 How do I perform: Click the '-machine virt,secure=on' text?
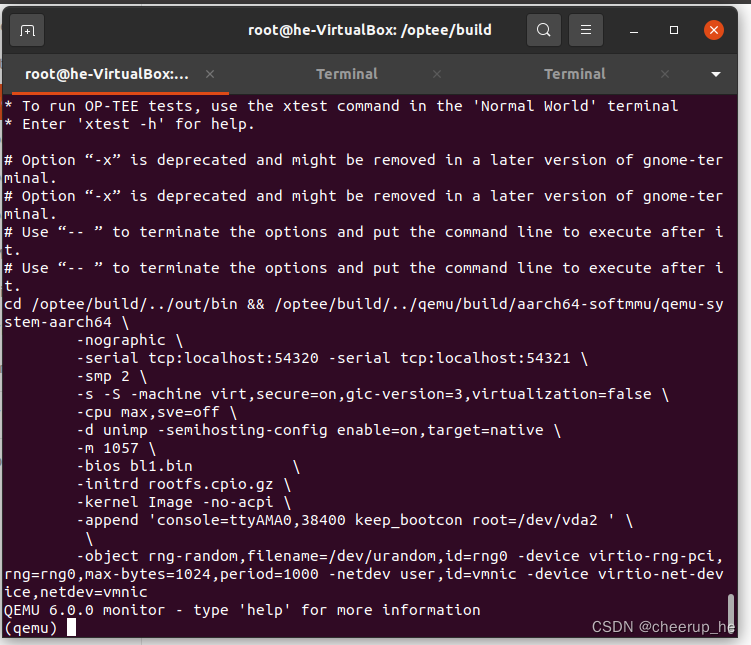point(236,394)
